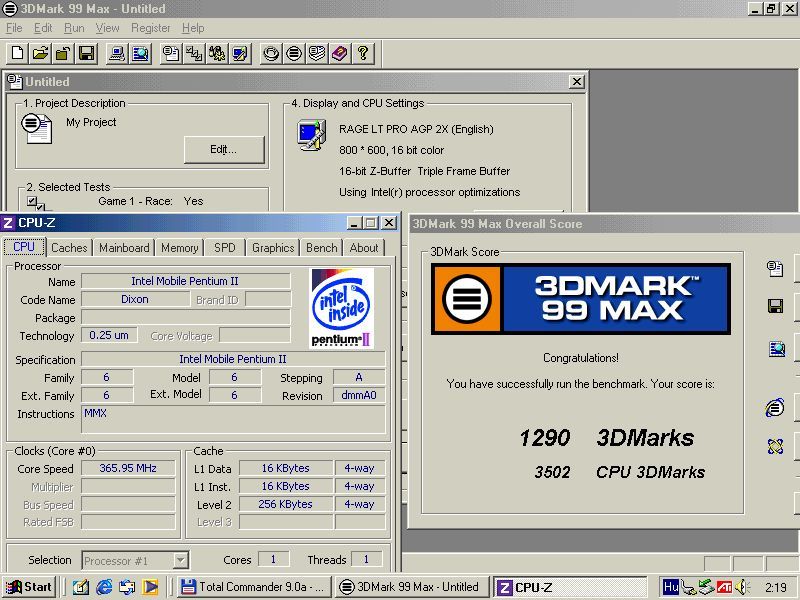
Task: Click the 3DMark 99 Max banner
Action: point(581,299)
